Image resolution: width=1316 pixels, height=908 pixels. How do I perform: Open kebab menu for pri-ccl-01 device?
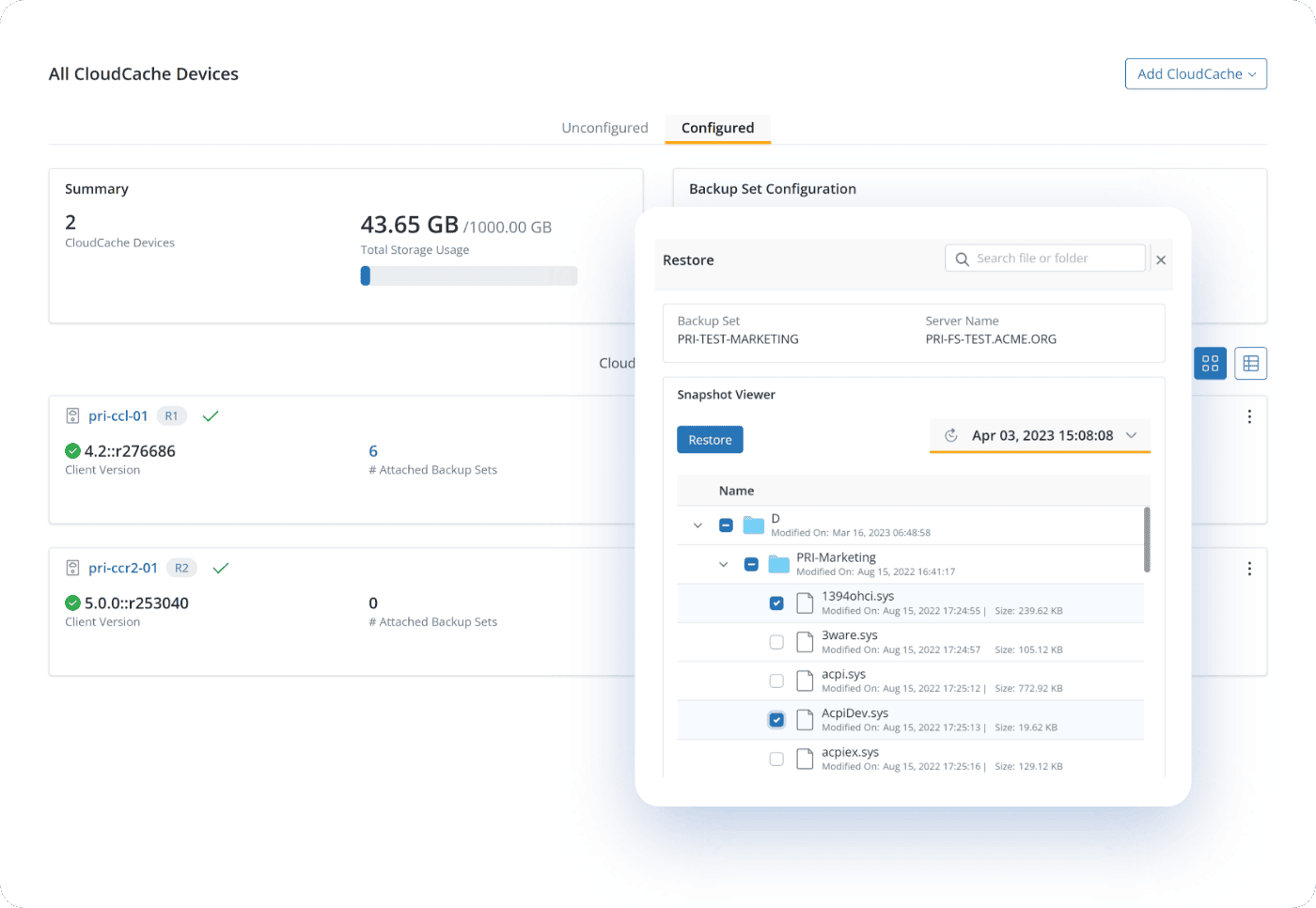(1248, 416)
